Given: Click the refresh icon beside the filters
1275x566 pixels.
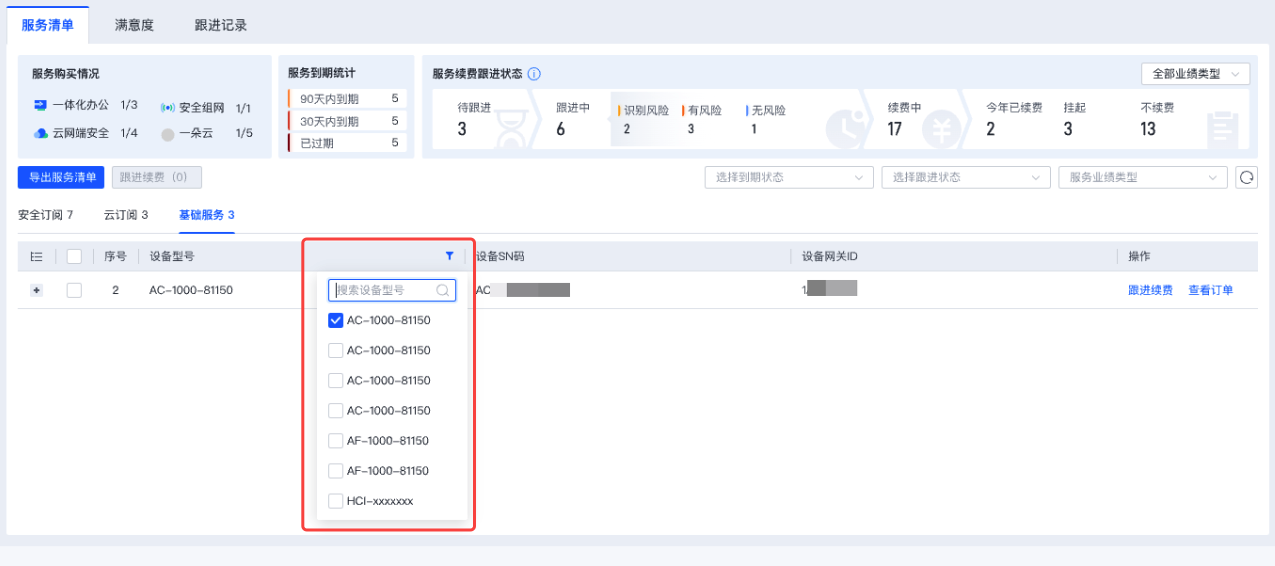Looking at the screenshot, I should click(x=1246, y=177).
